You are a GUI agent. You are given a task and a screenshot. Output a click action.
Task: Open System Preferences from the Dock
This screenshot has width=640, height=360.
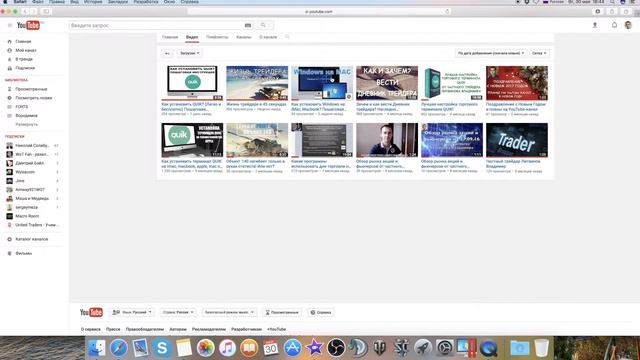point(444,348)
